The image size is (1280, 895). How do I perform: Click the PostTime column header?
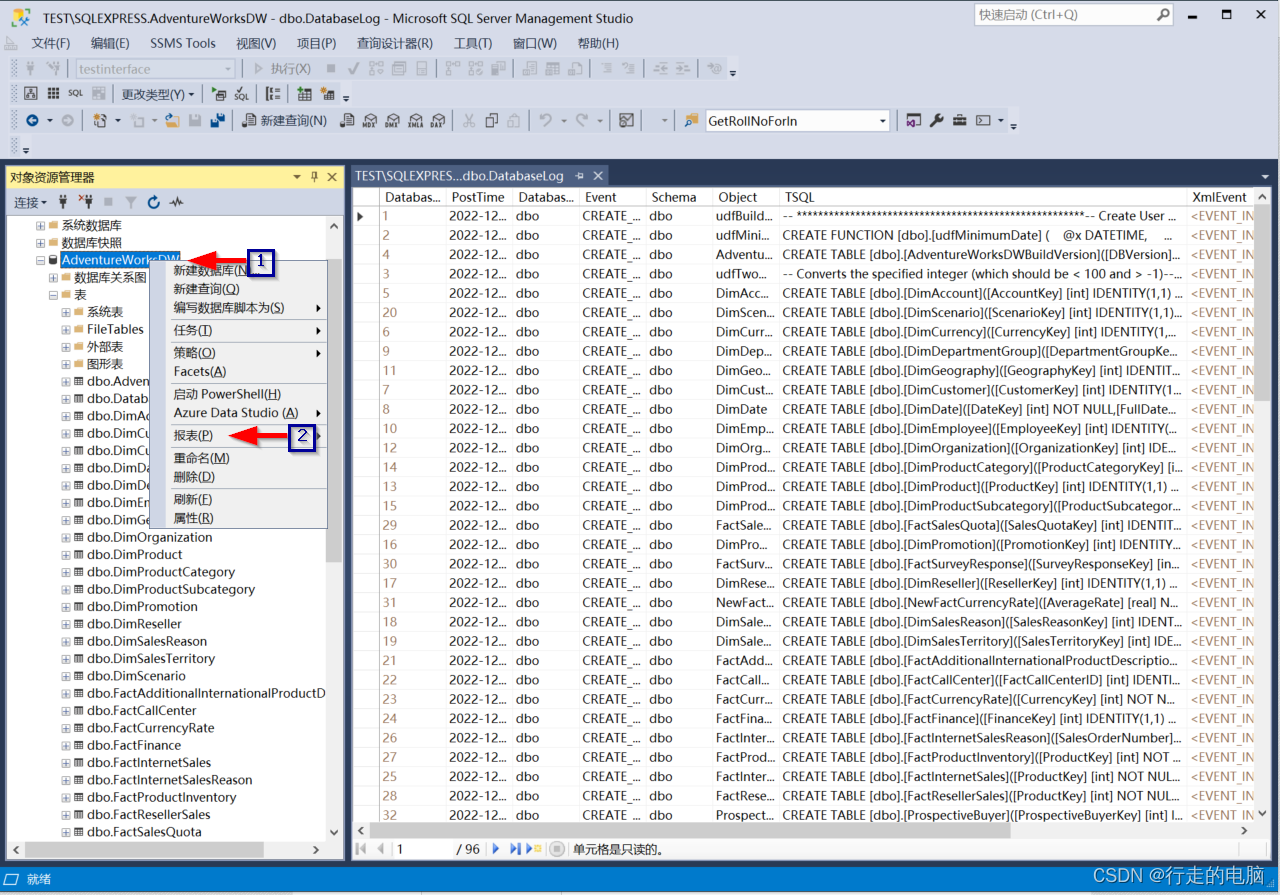click(x=478, y=197)
